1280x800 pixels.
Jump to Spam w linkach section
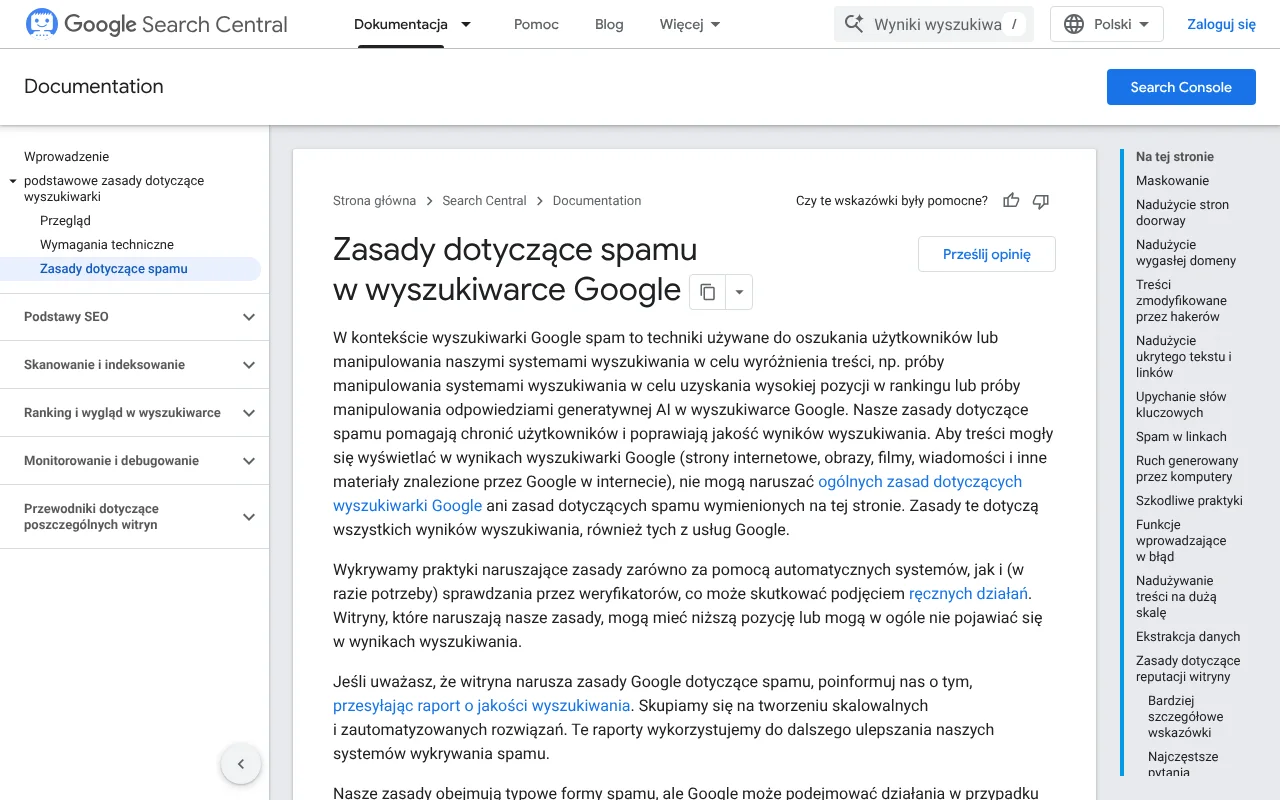[x=1181, y=437]
